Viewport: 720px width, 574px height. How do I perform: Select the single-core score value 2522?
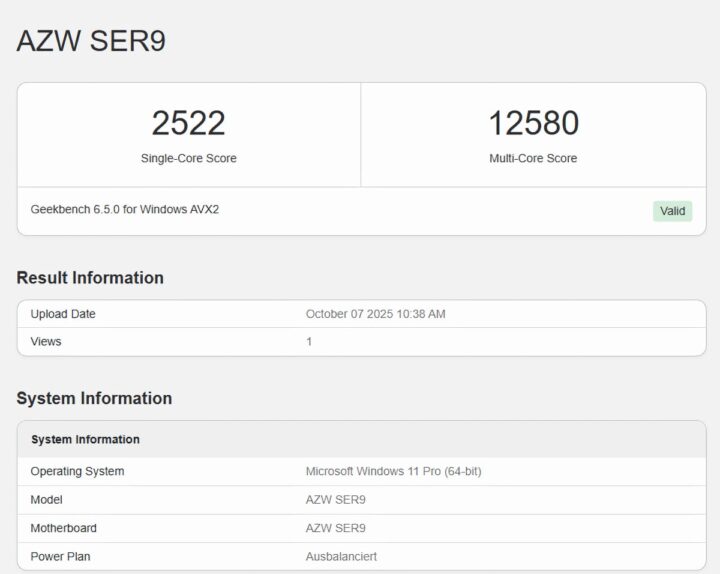tap(188, 123)
